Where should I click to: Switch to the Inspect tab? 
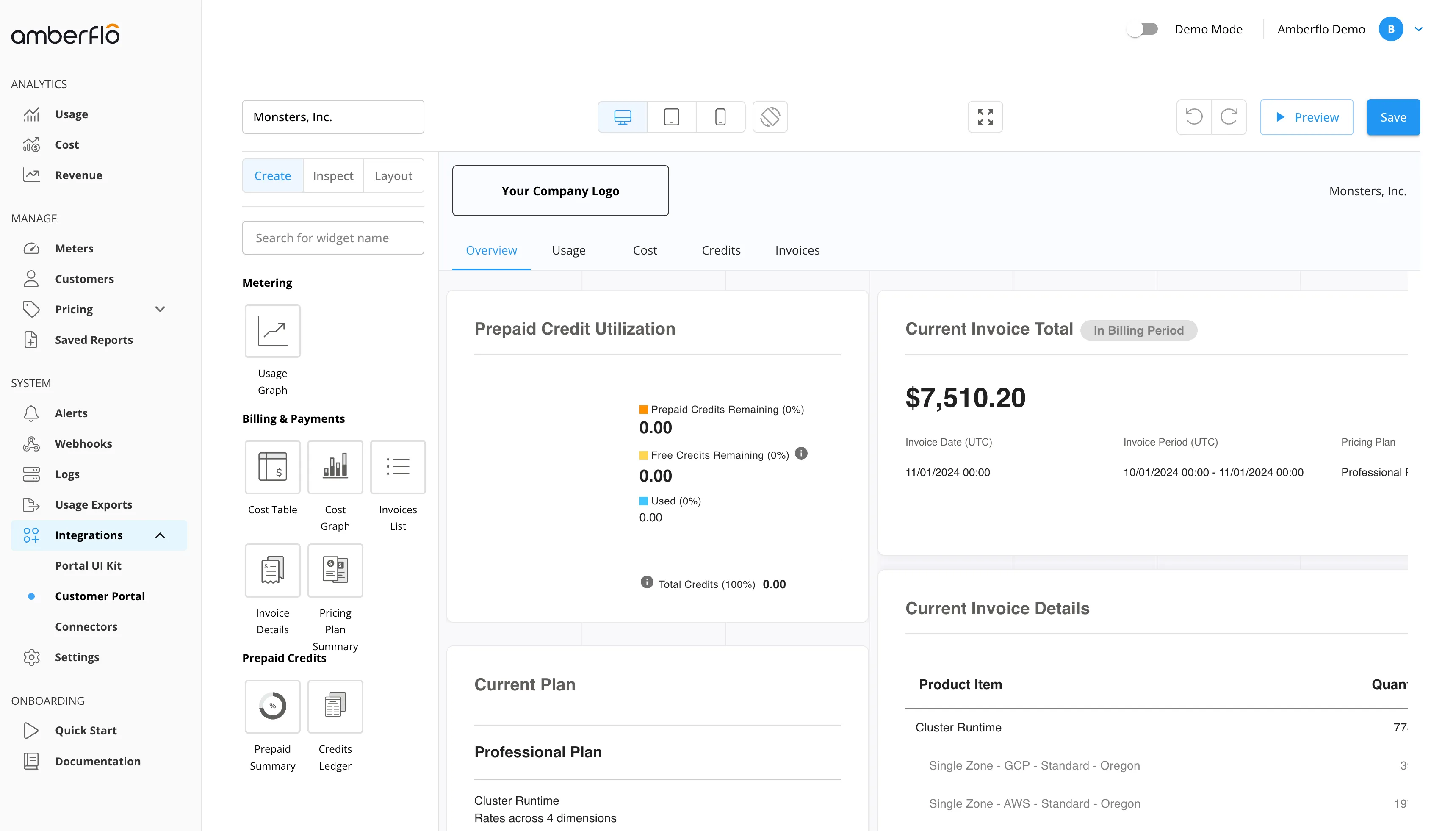[333, 176]
